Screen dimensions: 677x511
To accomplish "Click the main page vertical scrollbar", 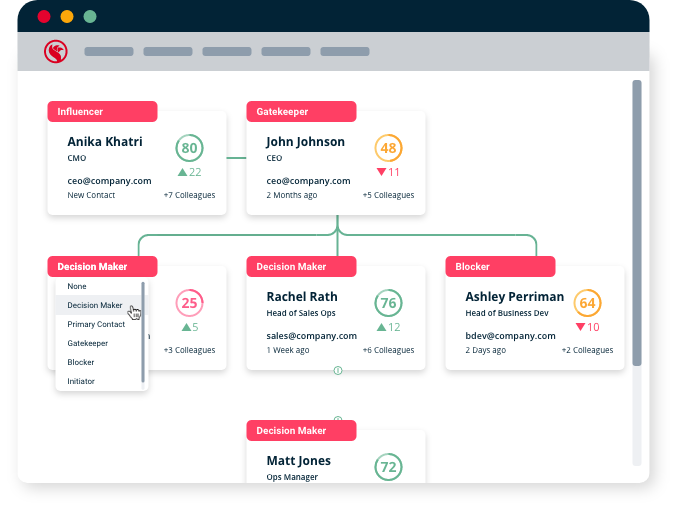I will pos(637,223).
